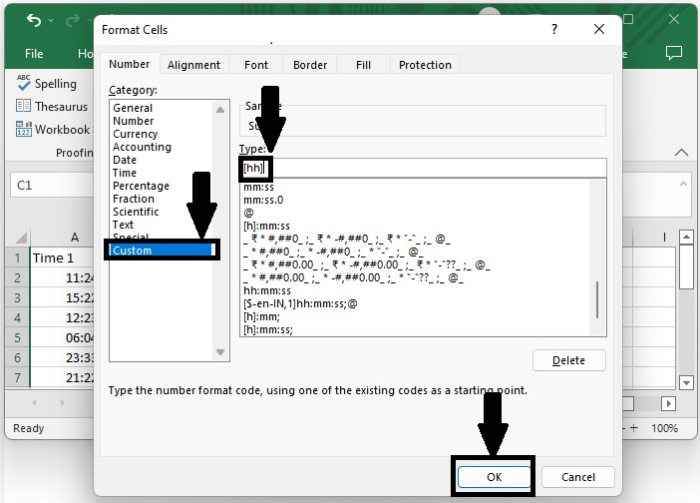Image resolution: width=700 pixels, height=503 pixels.
Task: Select the Number category
Action: (x=133, y=121)
